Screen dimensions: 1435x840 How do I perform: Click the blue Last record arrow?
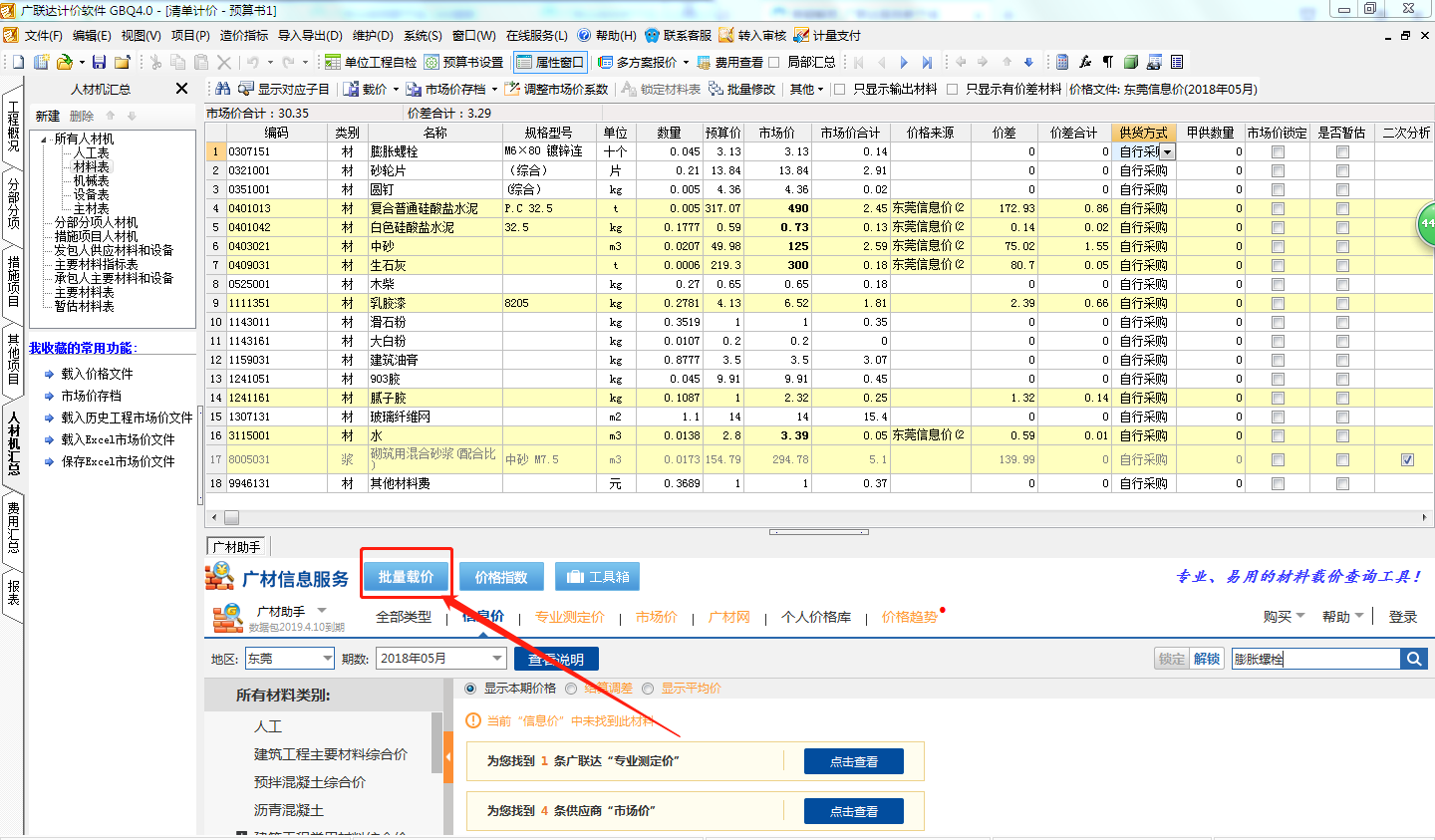927,62
